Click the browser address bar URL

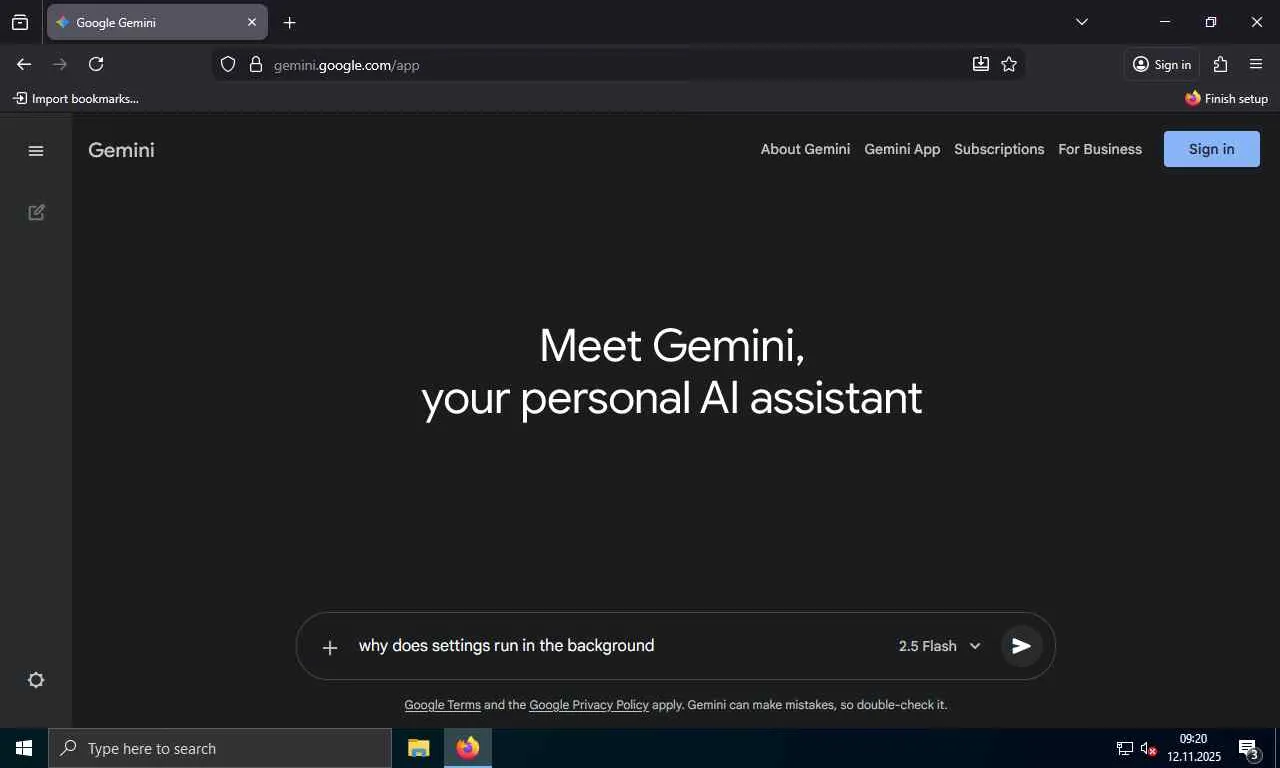point(346,65)
